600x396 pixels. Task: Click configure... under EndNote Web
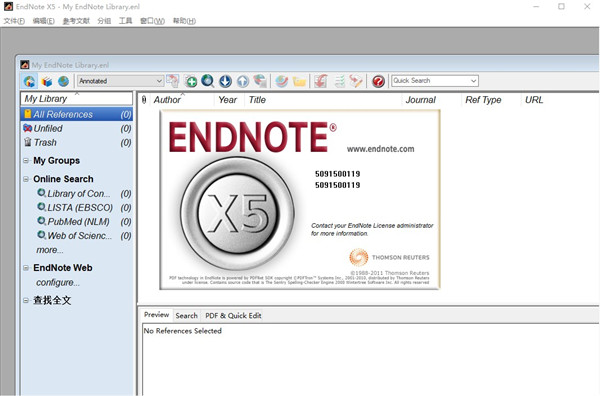[x=58, y=283]
